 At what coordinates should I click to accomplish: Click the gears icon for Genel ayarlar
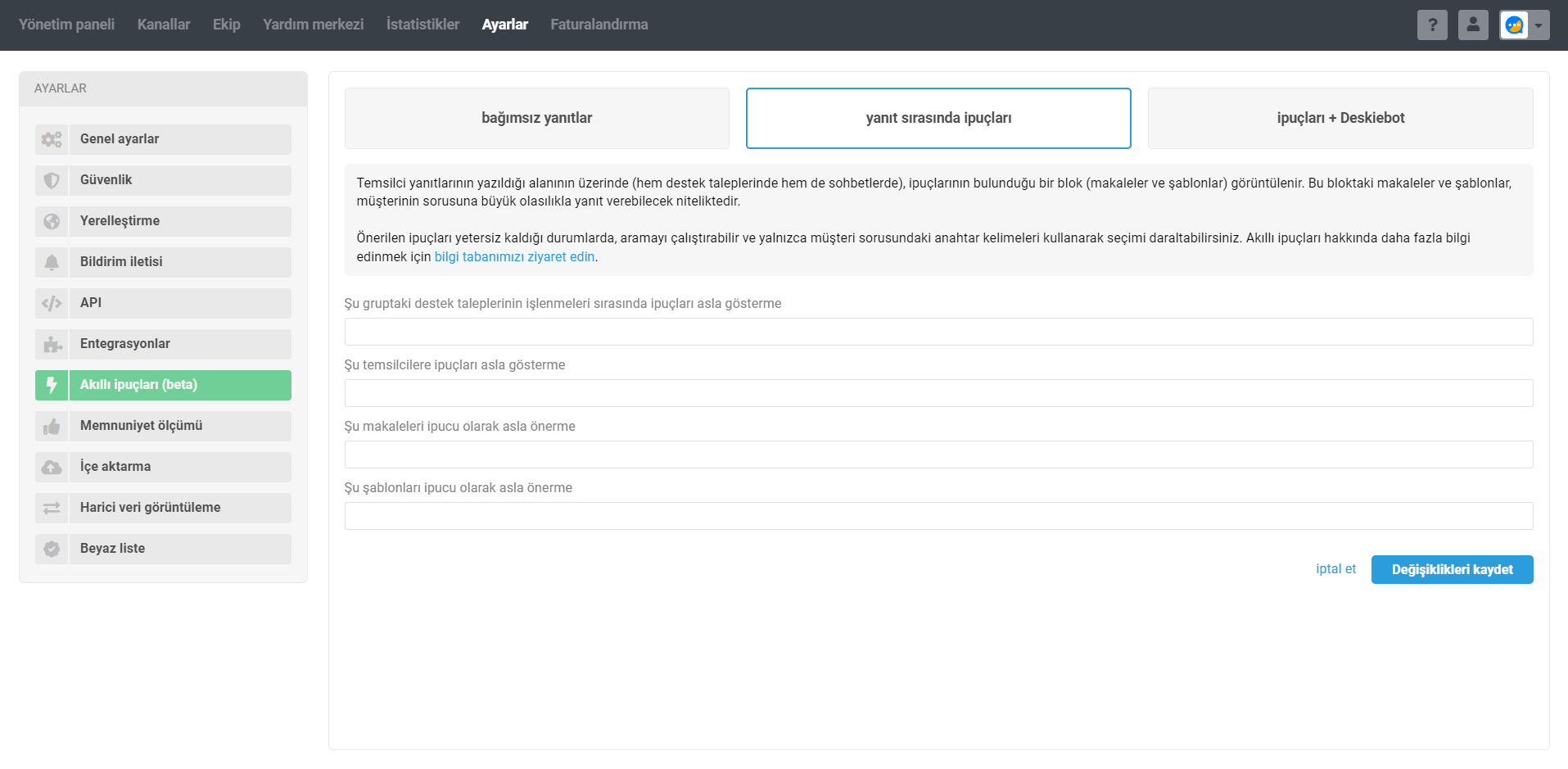coord(52,139)
